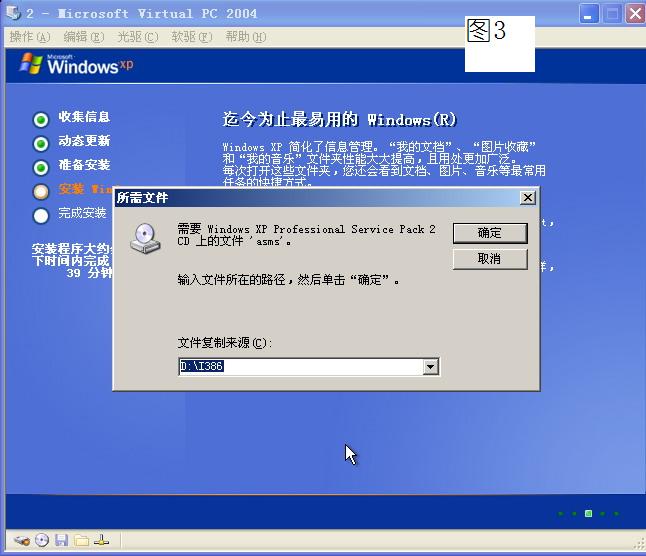Viewport: 646px width, 556px height.
Task: Open the 帮助(H) menu
Action: 246,37
